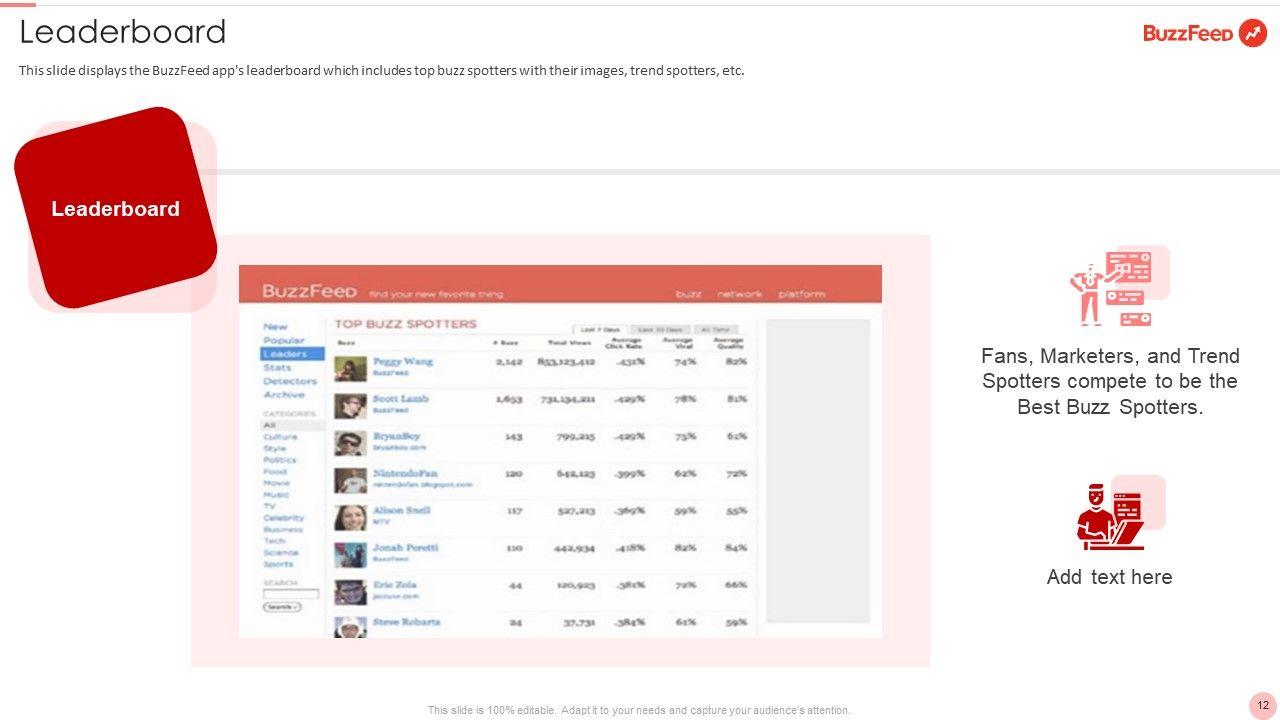The image size is (1280, 720).
Task: Select the person at laptop icon
Action: pyautogui.click(x=1110, y=516)
